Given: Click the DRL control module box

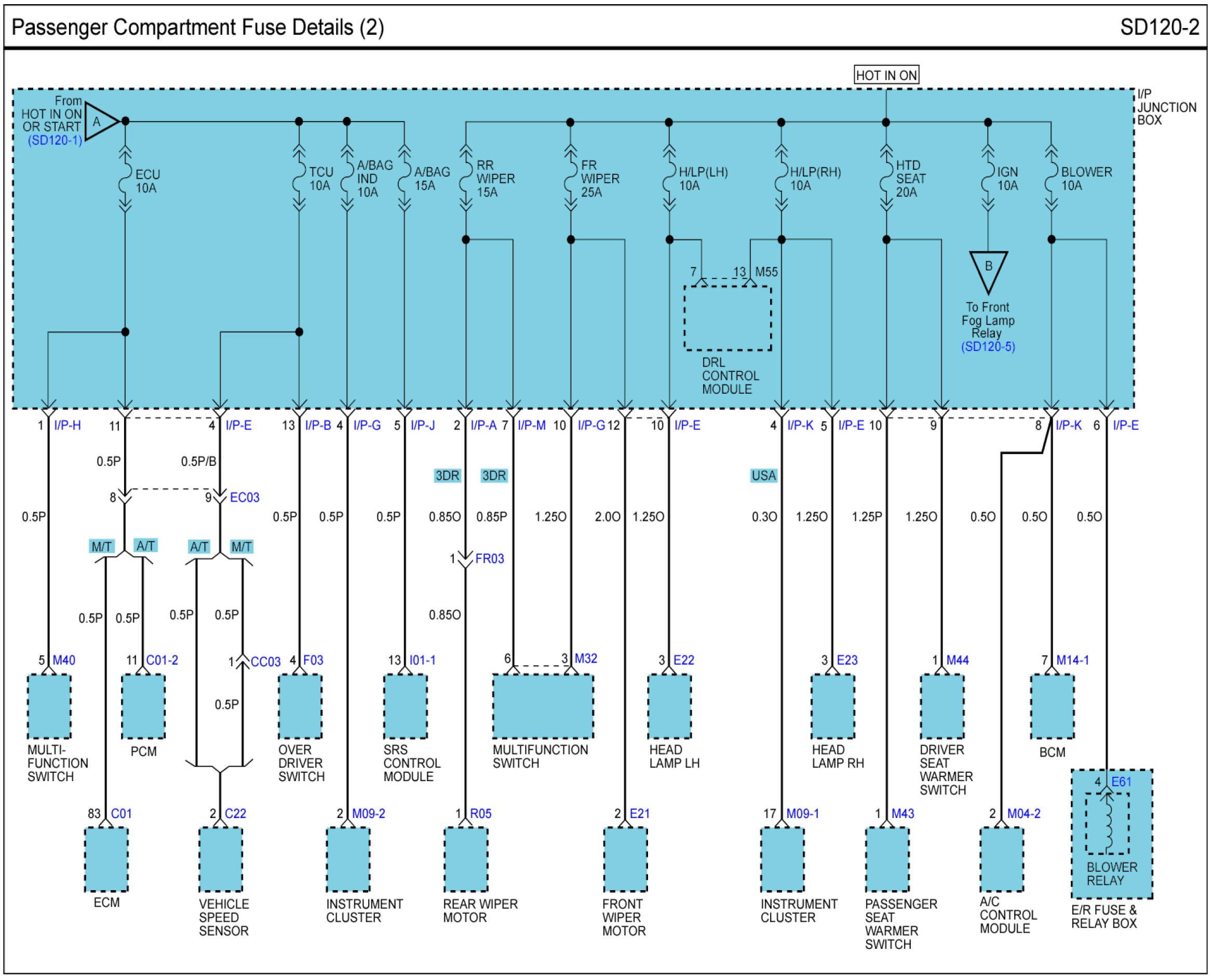Looking at the screenshot, I should (728, 318).
